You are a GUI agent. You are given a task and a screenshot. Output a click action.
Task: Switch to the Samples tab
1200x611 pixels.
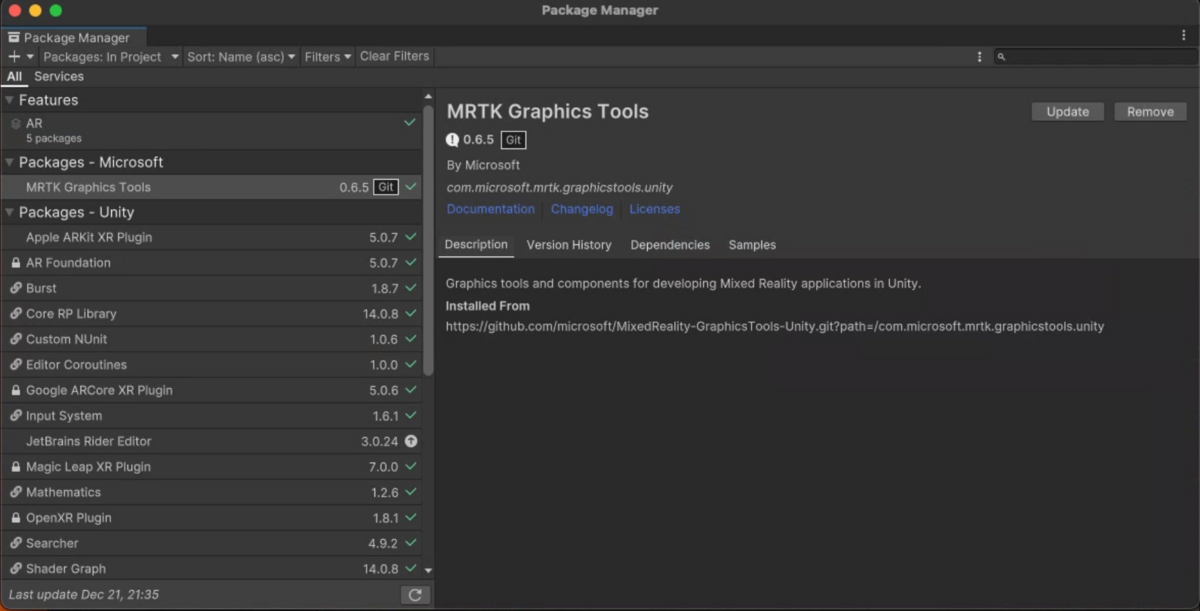(752, 245)
